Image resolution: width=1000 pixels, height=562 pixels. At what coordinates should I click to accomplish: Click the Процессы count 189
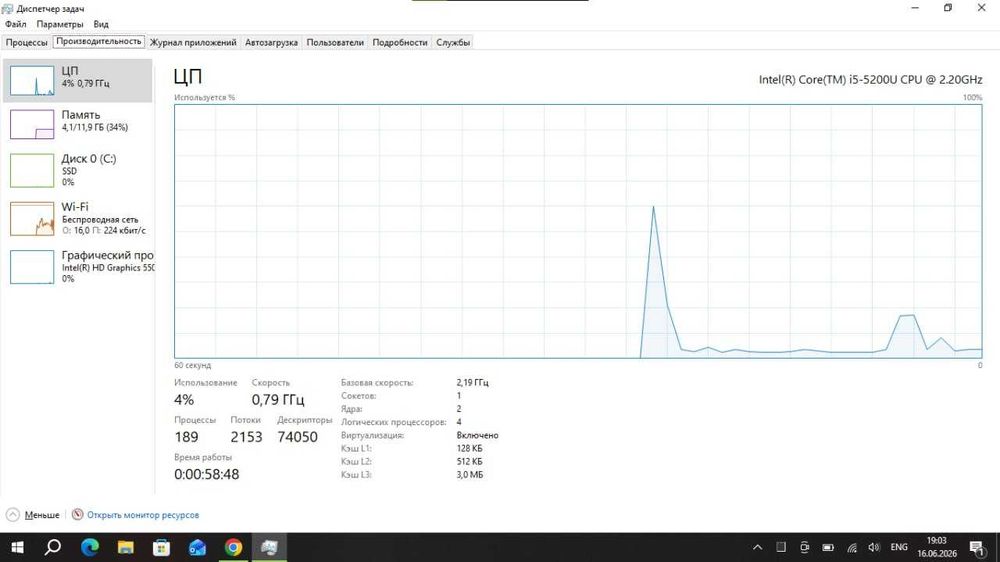click(186, 437)
